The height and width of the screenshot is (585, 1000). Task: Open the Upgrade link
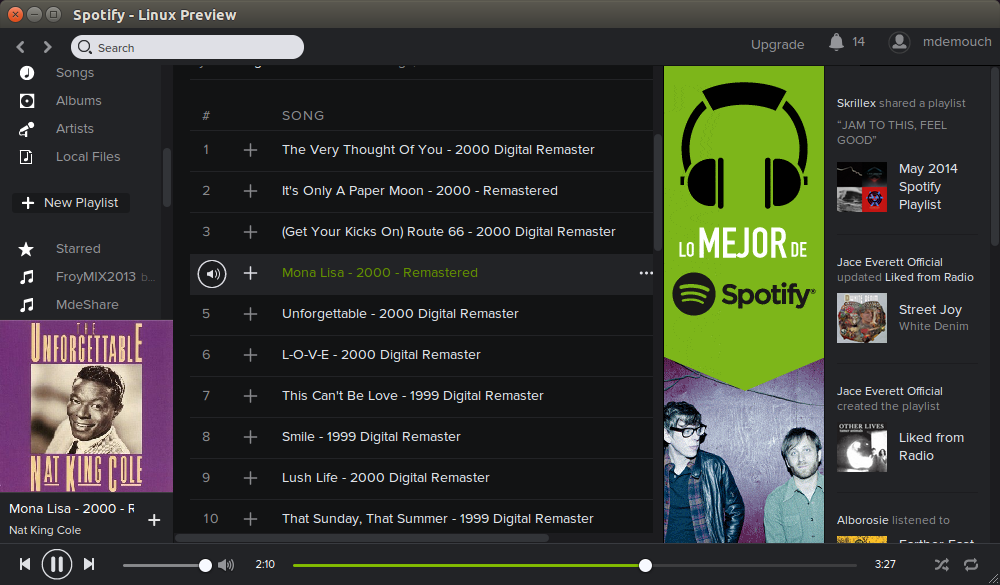777,45
